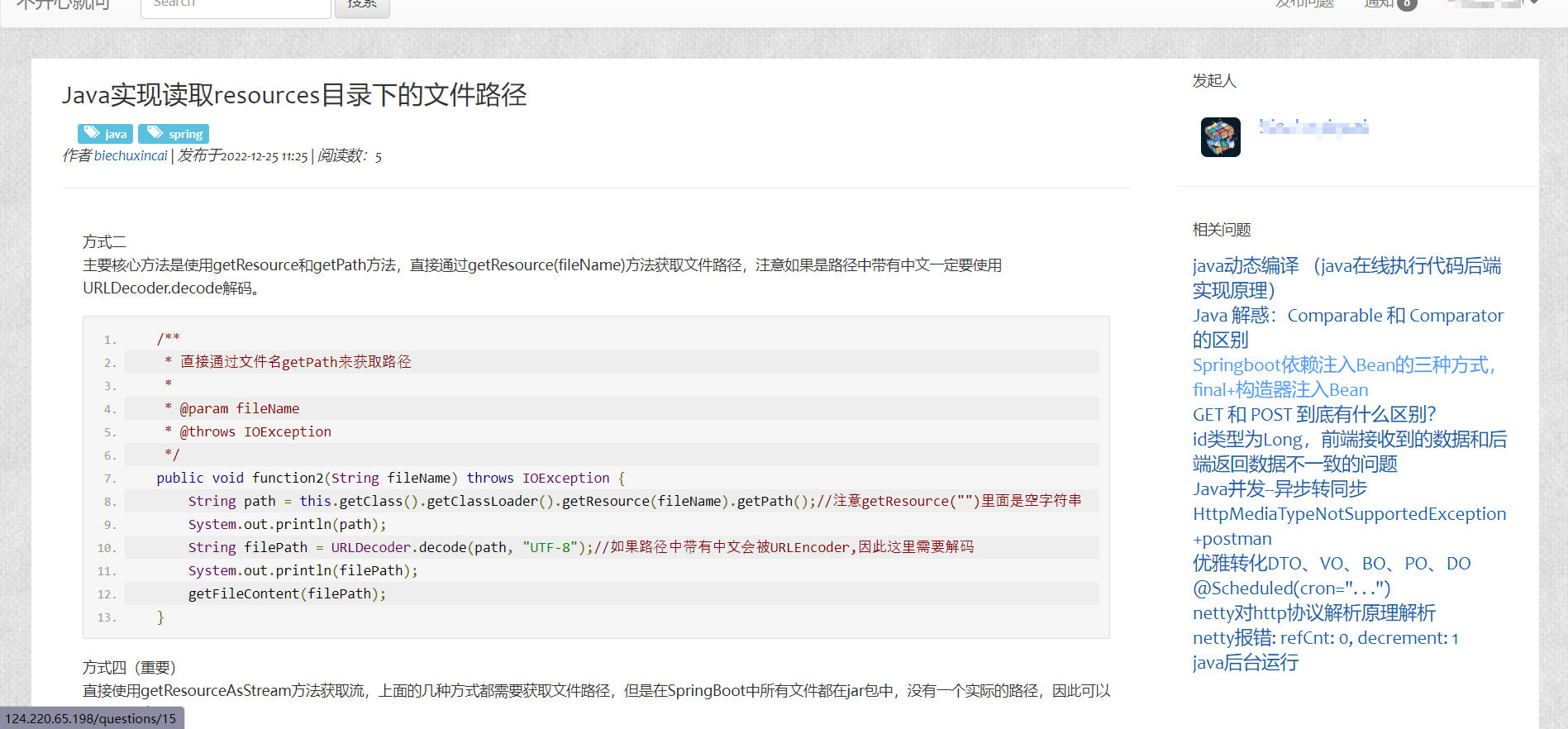This screenshot has width=1568, height=729.
Task: Click code line 11 'System.out.println(filePath);'
Action: (303, 570)
